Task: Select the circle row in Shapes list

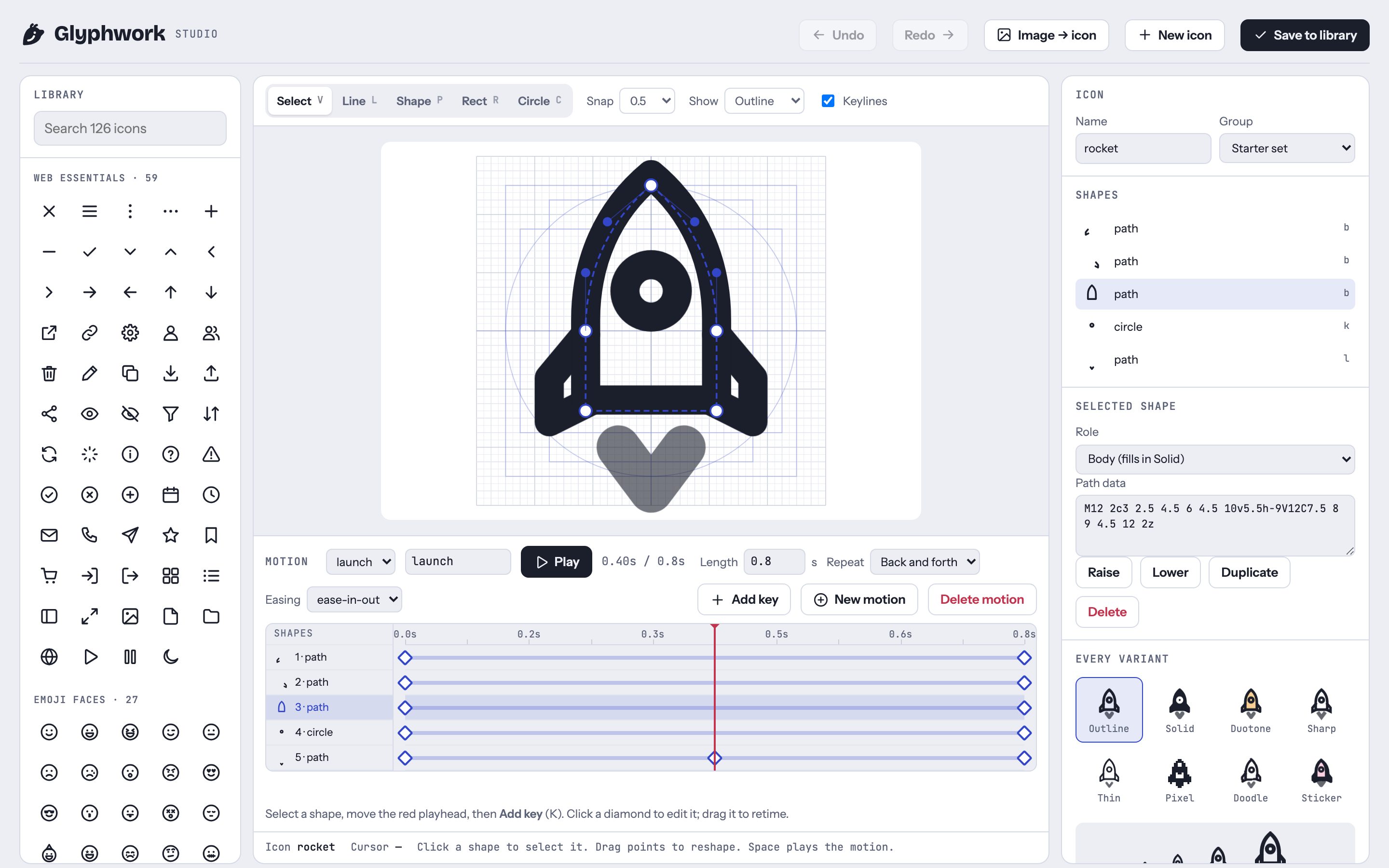Action: coord(1215,326)
